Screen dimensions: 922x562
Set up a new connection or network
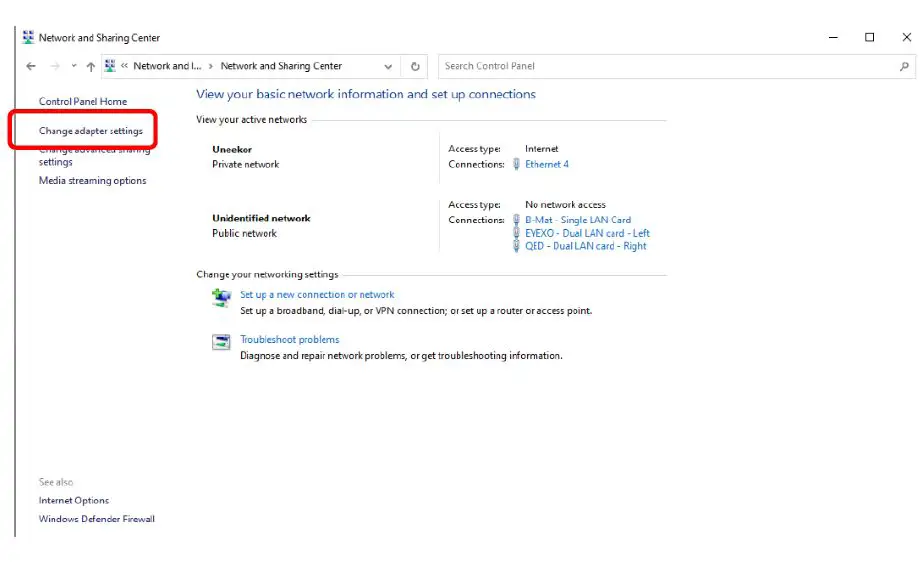[317, 295]
